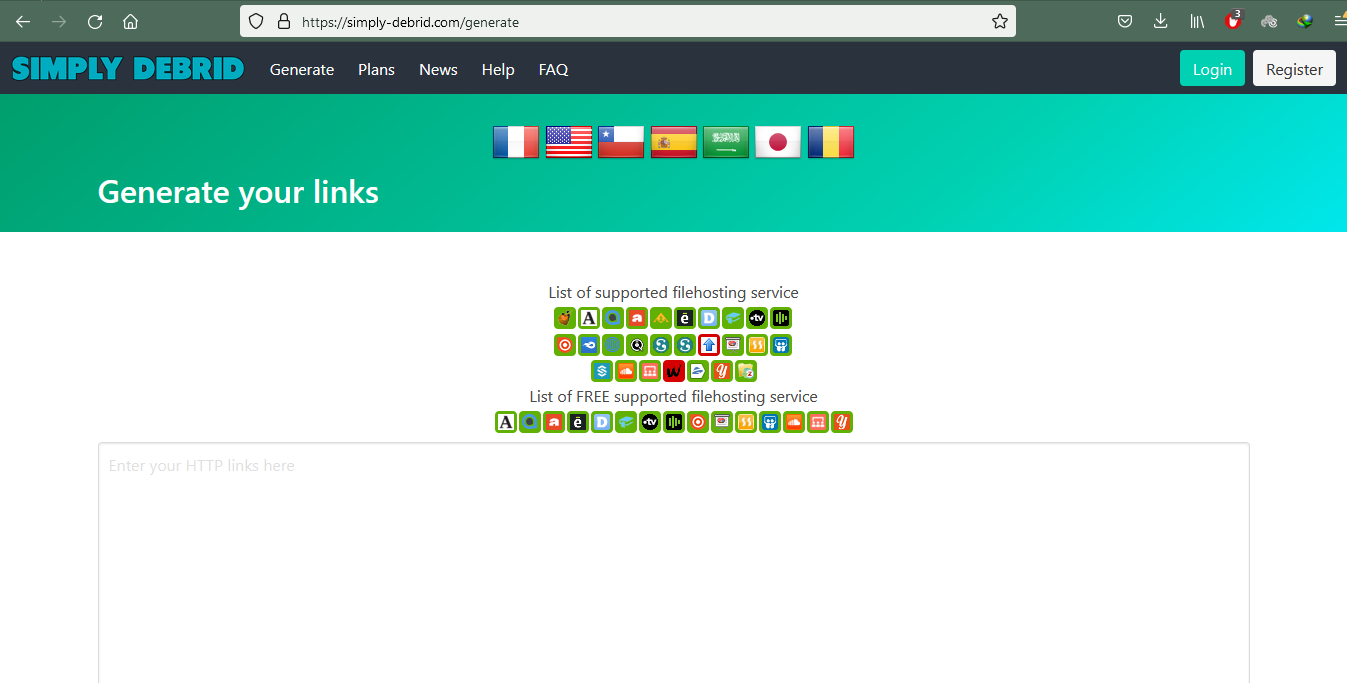Screen dimensions: 1347x683
Task: Select the French flag language
Action: point(516,142)
